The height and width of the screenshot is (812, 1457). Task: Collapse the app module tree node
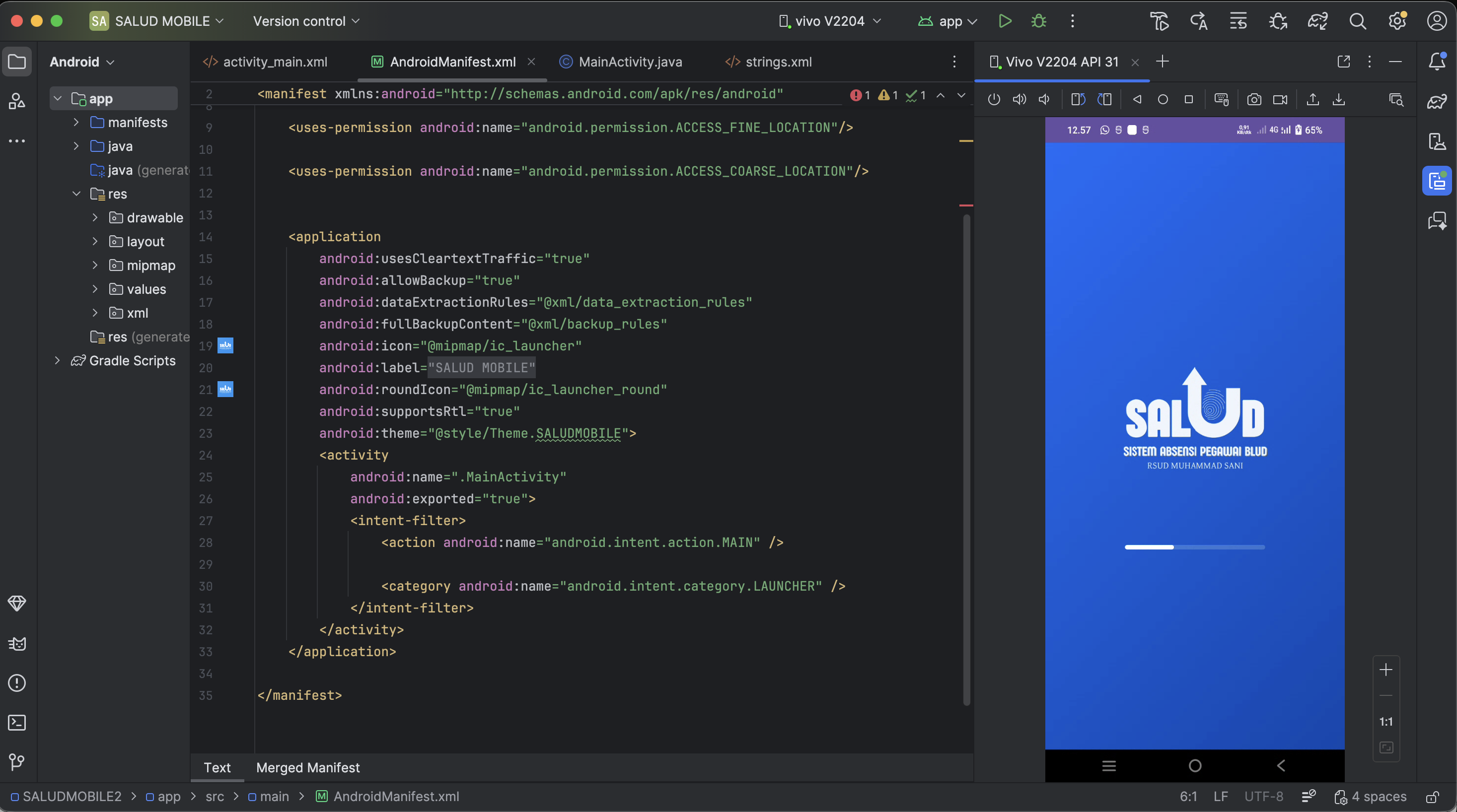coord(57,98)
